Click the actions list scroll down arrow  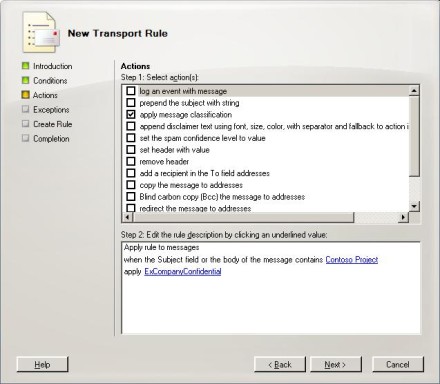[x=414, y=206]
